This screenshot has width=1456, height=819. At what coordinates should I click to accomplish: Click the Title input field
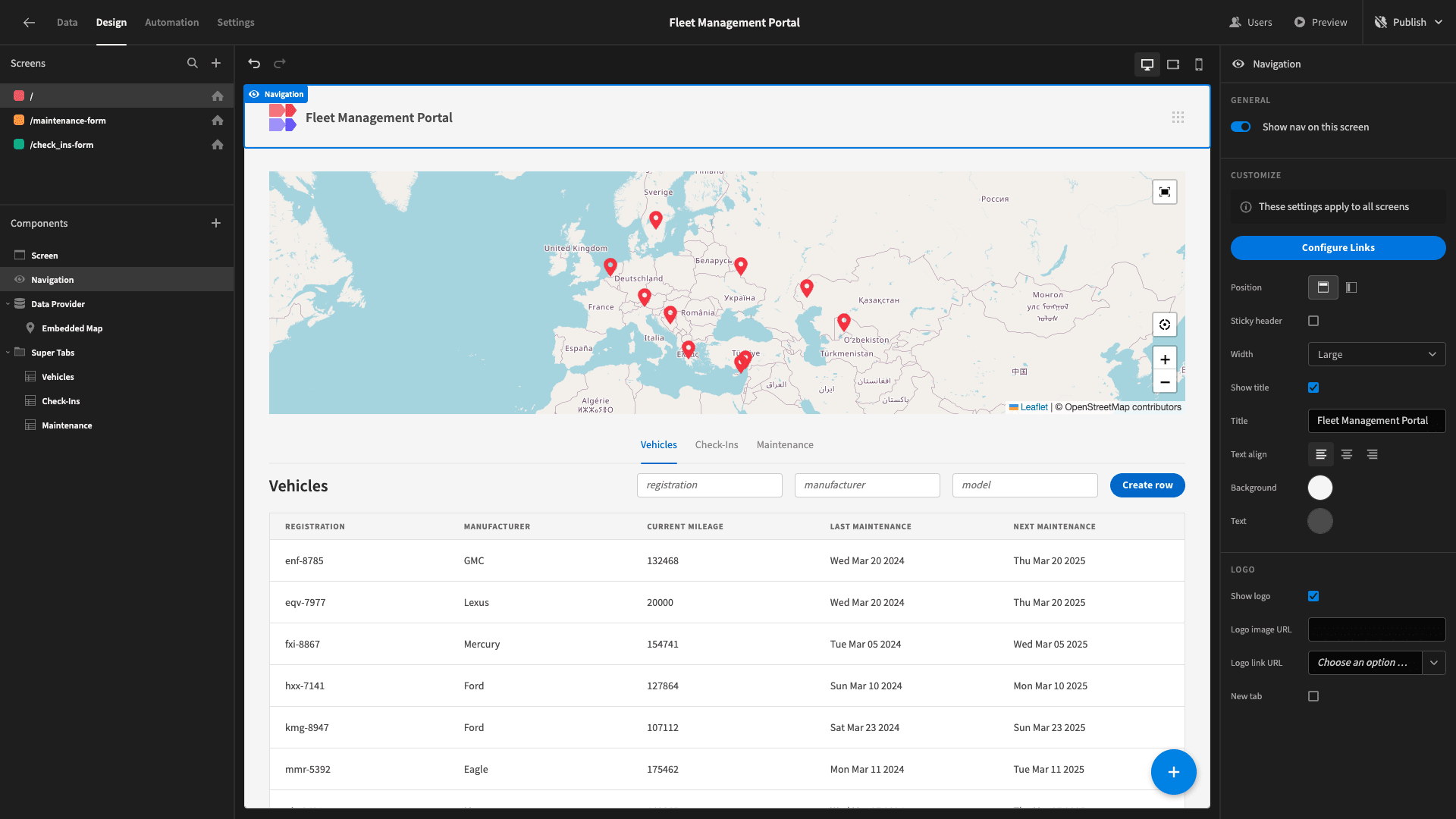1376,421
